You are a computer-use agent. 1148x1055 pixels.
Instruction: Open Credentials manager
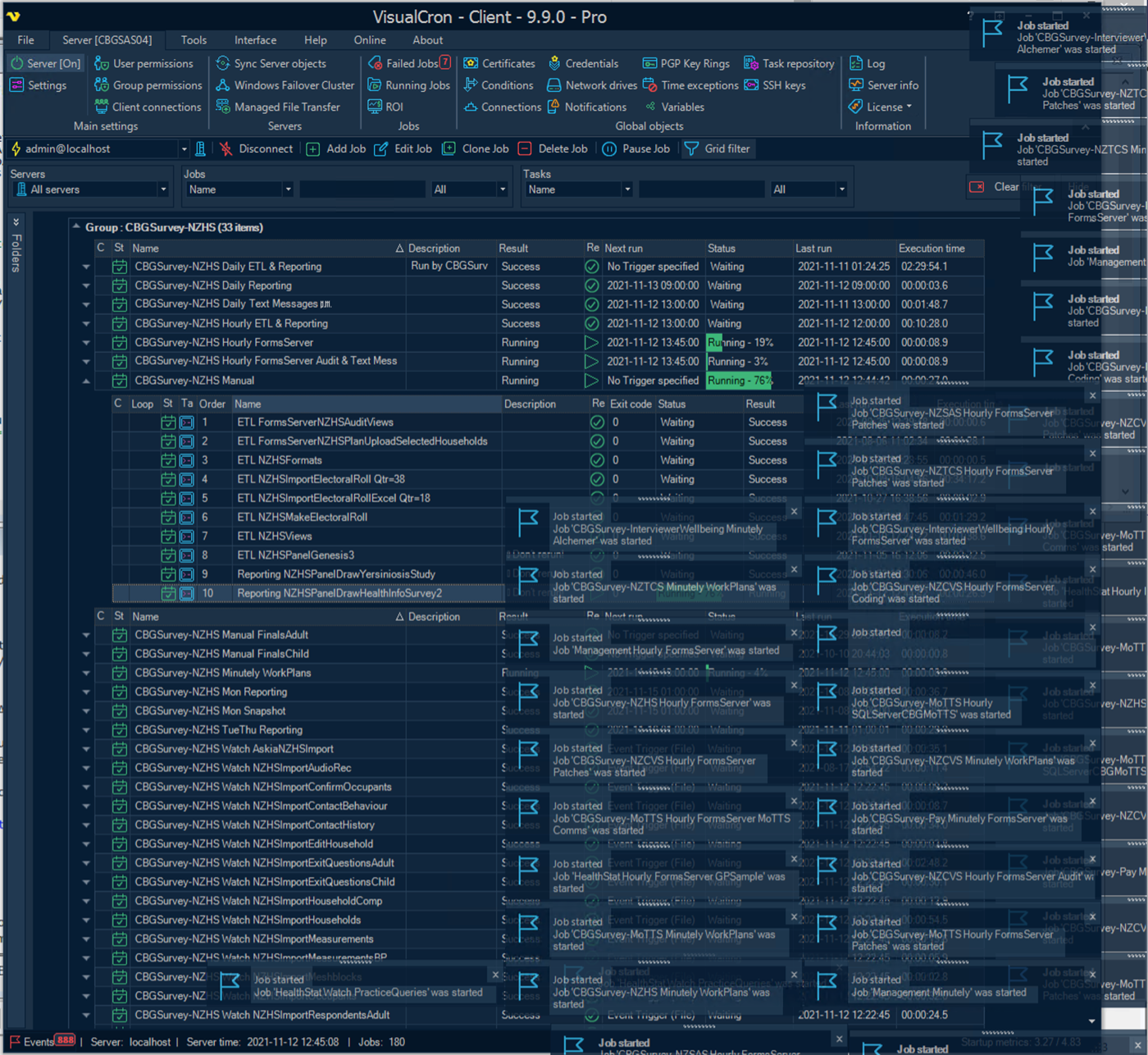(582, 63)
